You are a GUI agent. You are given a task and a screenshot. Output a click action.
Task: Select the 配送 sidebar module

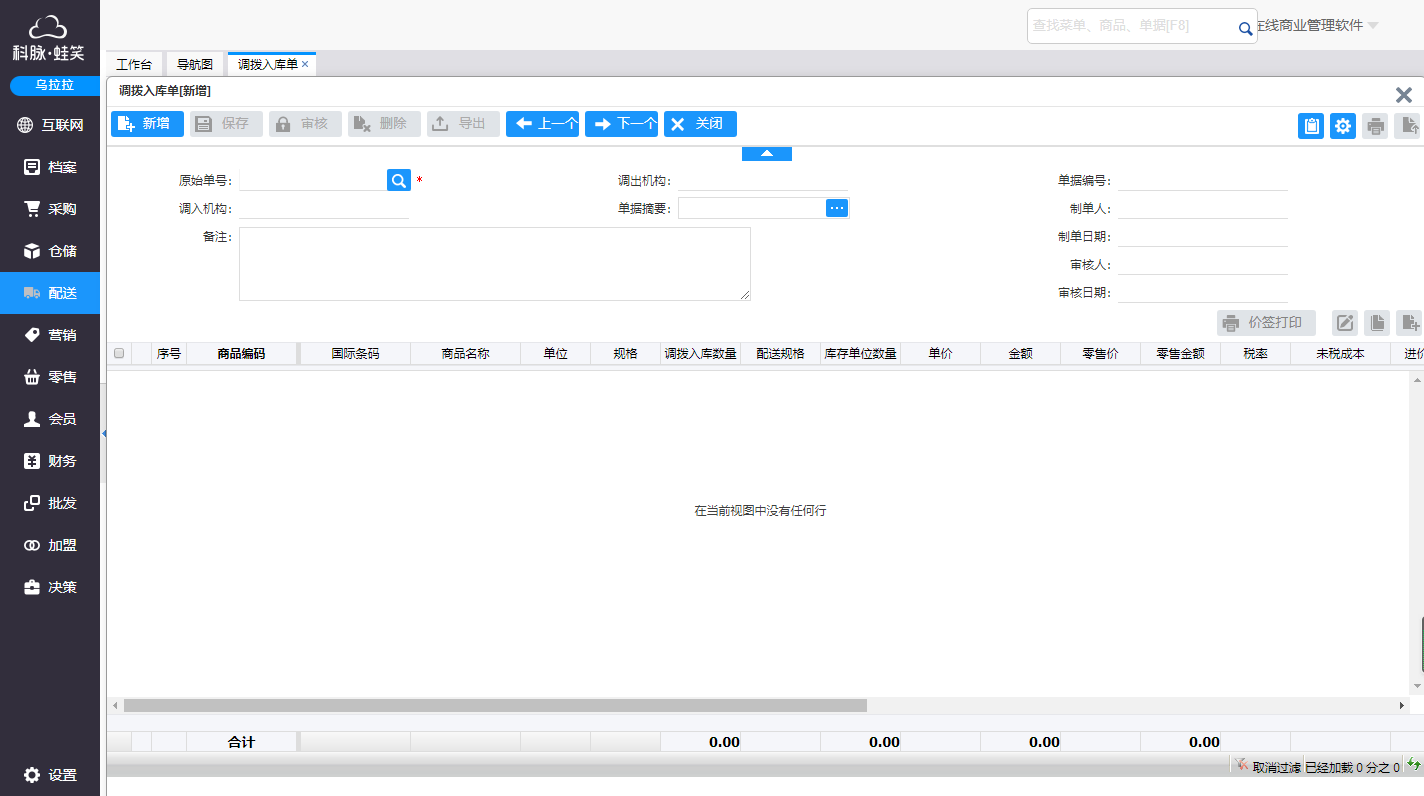click(x=50, y=293)
